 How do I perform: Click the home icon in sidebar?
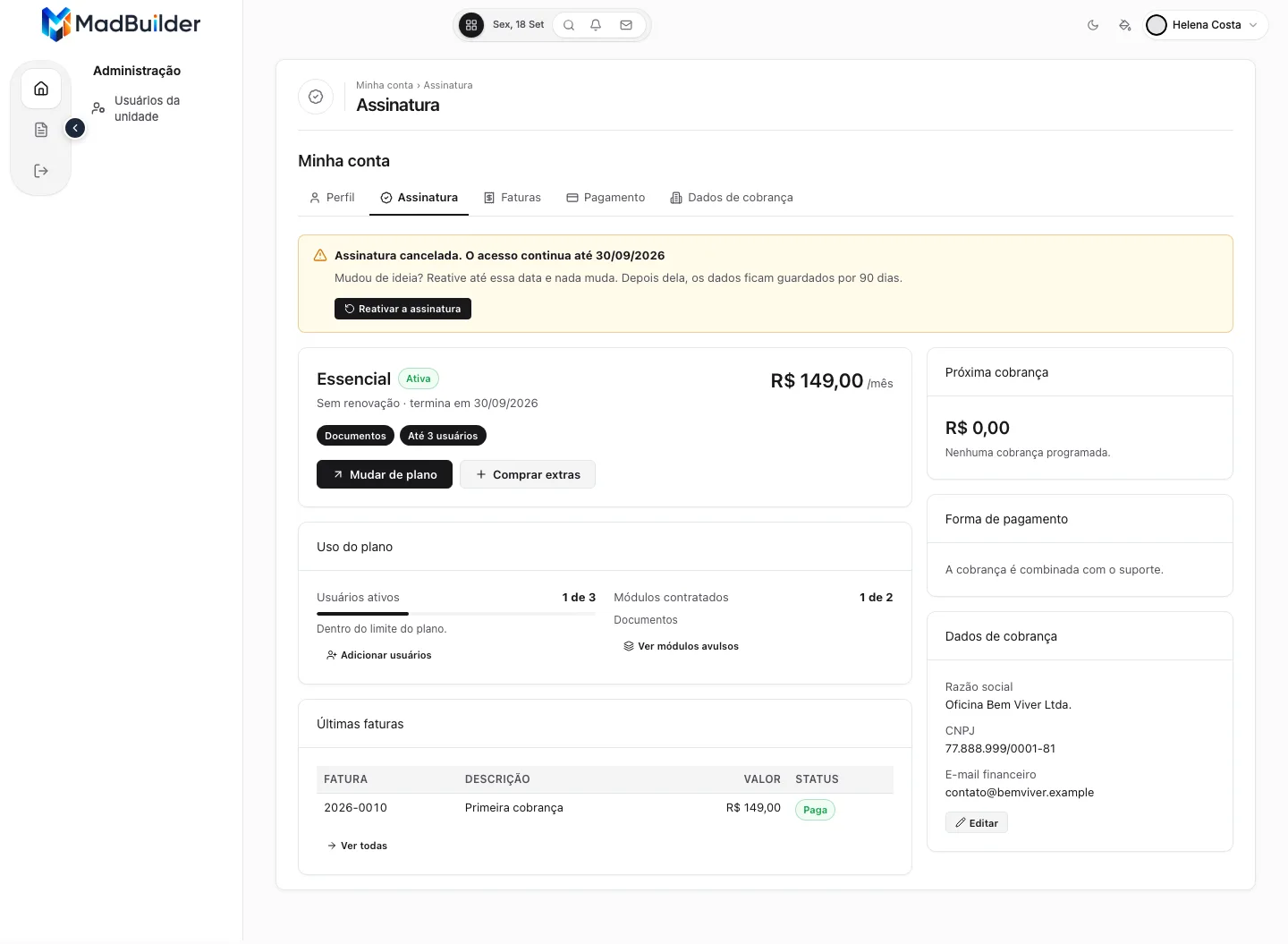[41, 89]
